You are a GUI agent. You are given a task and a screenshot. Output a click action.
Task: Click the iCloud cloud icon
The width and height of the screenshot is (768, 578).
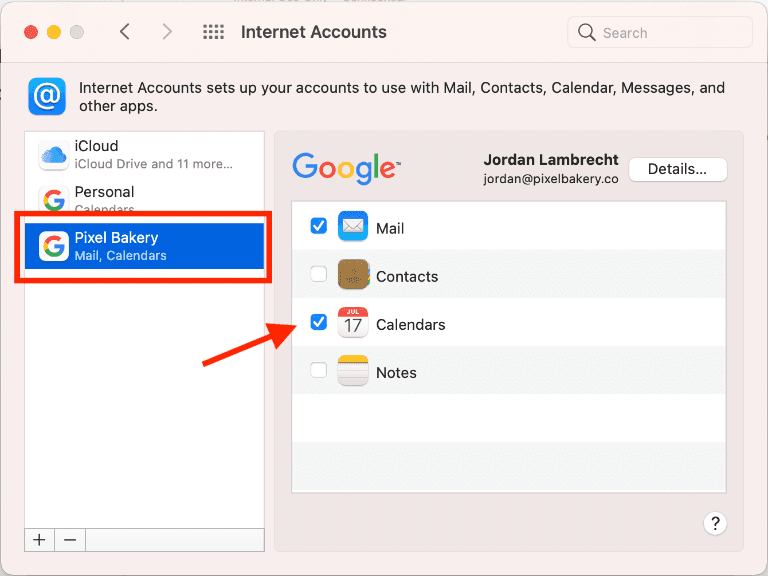point(54,155)
